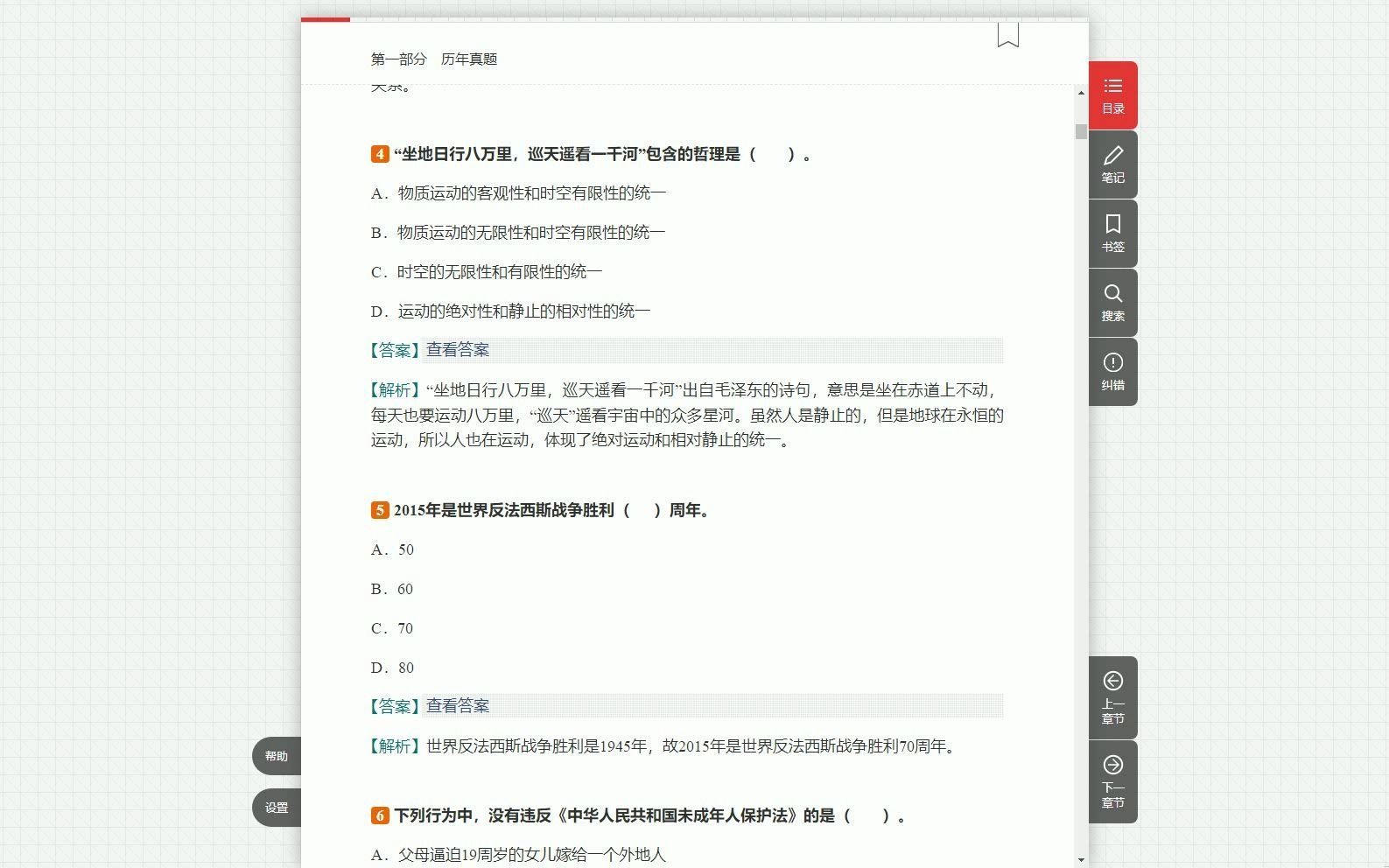Click the vertical scrollbar thumb
Image resolution: width=1389 pixels, height=868 pixels.
[1081, 131]
